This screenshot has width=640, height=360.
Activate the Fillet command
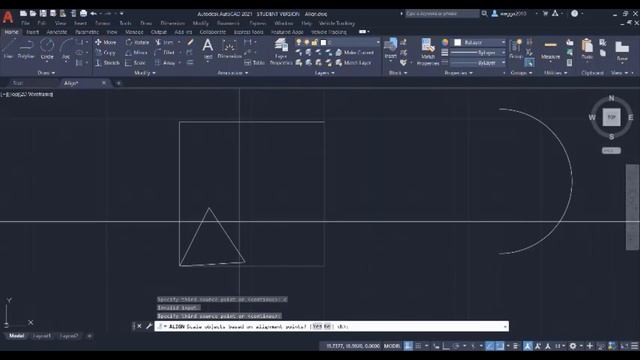165,53
